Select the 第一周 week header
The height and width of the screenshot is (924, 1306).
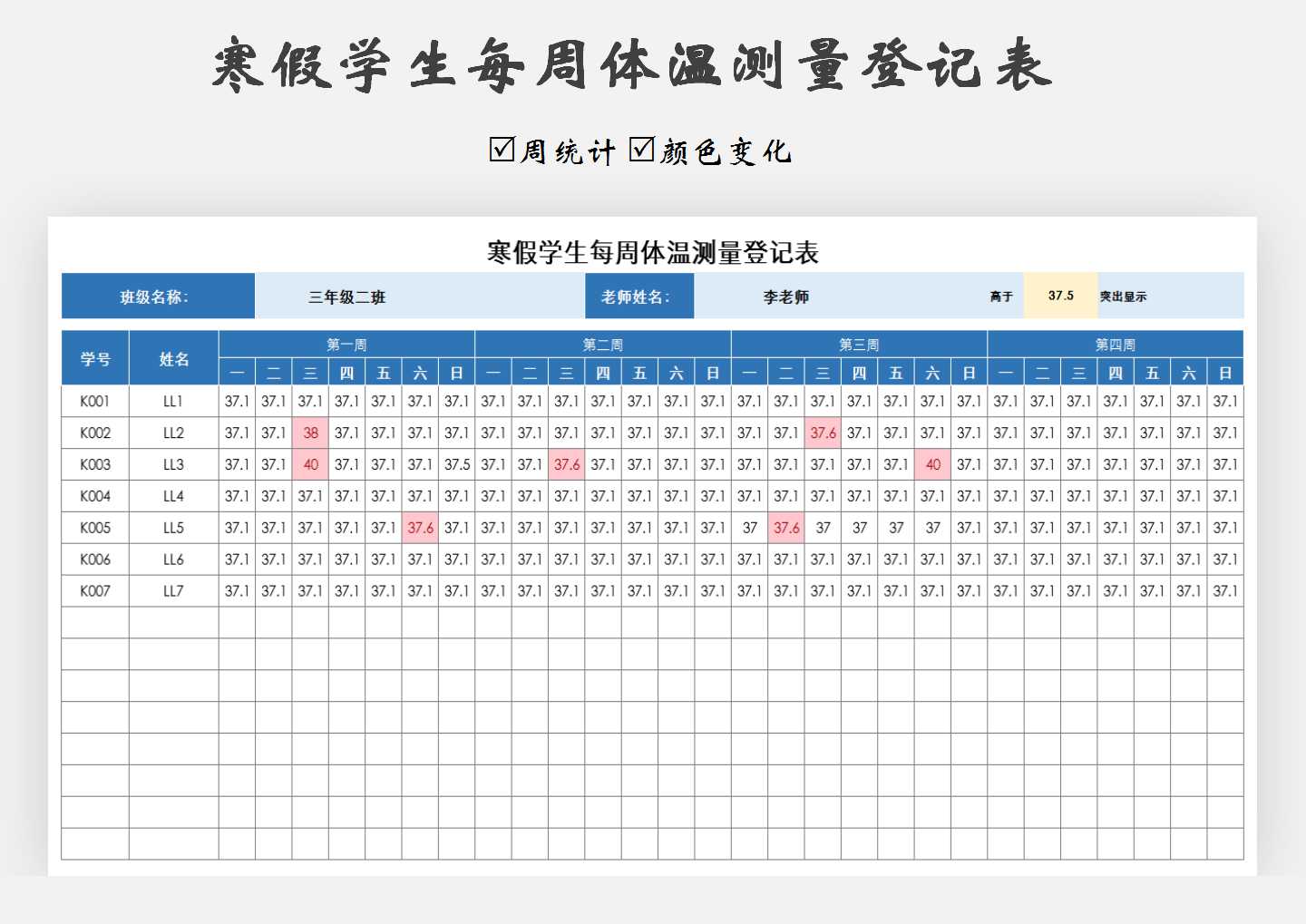[346, 344]
